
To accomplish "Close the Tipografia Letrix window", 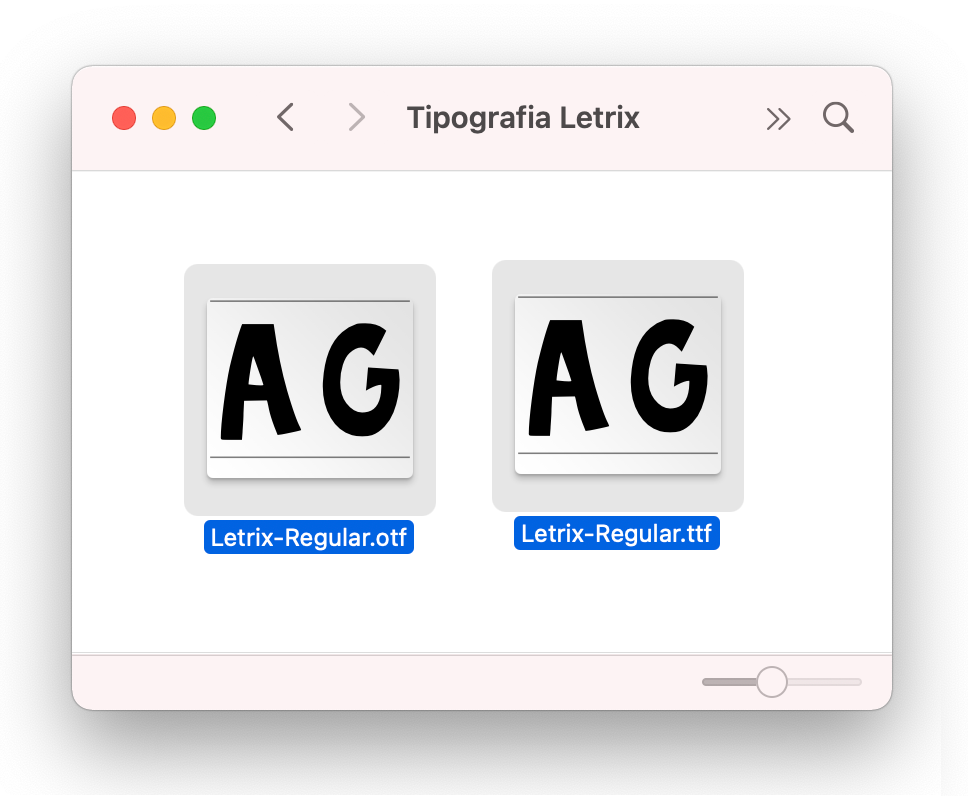I will point(124,118).
